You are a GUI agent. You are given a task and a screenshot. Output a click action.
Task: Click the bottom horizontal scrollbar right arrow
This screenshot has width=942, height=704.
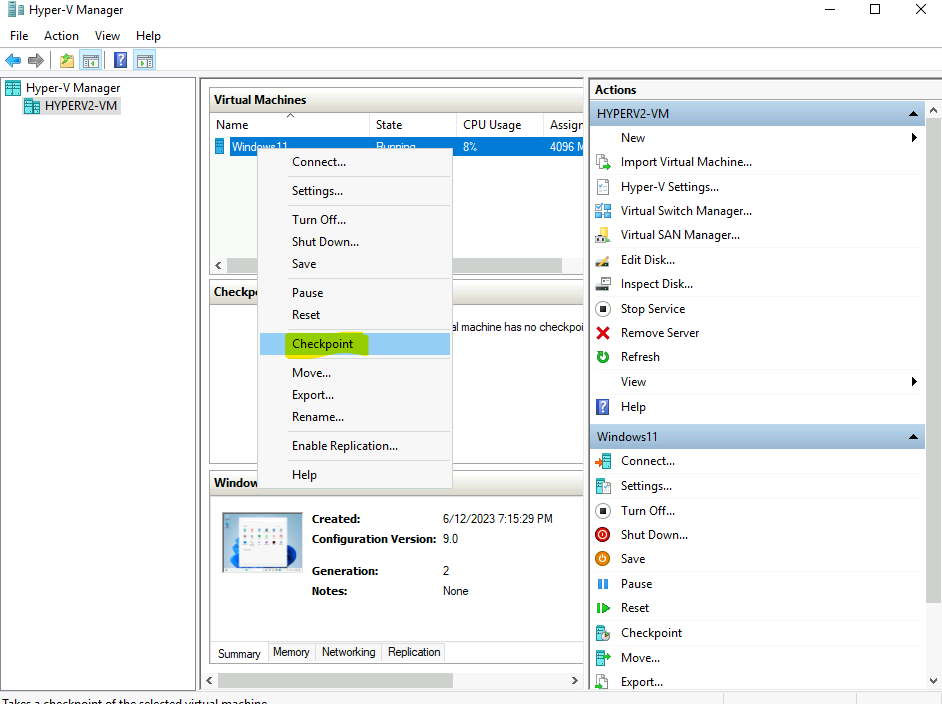pos(574,681)
